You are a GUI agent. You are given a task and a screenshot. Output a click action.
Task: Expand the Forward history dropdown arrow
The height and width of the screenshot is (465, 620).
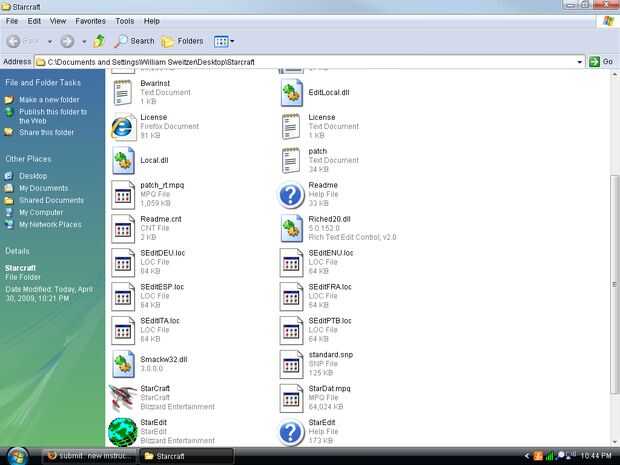coord(84,41)
